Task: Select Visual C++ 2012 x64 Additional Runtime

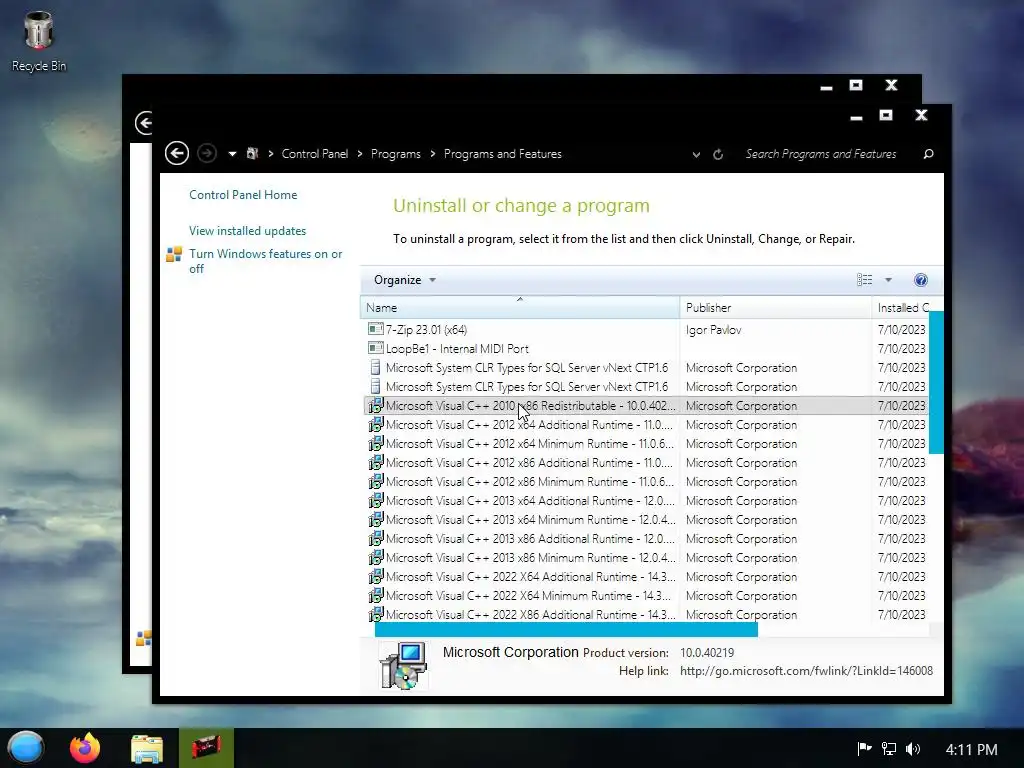Action: pyautogui.click(x=645, y=424)
